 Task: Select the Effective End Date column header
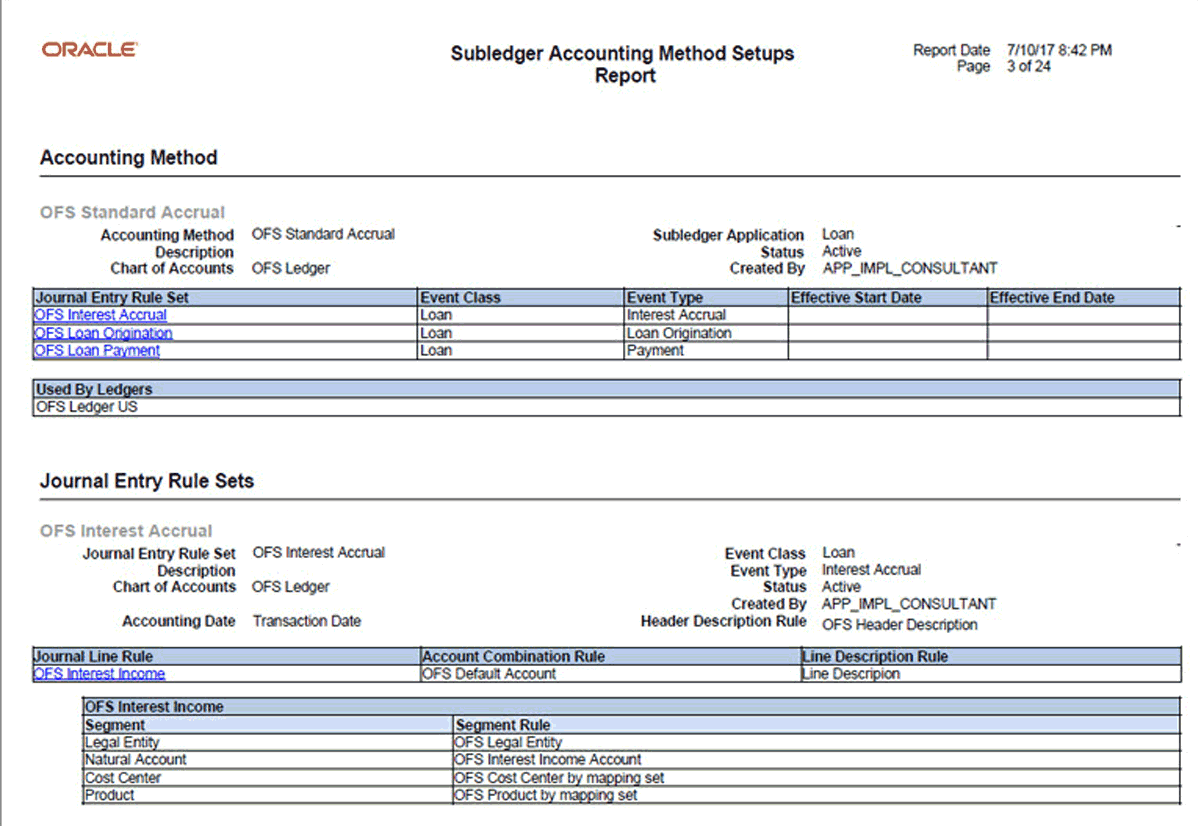click(x=1051, y=297)
